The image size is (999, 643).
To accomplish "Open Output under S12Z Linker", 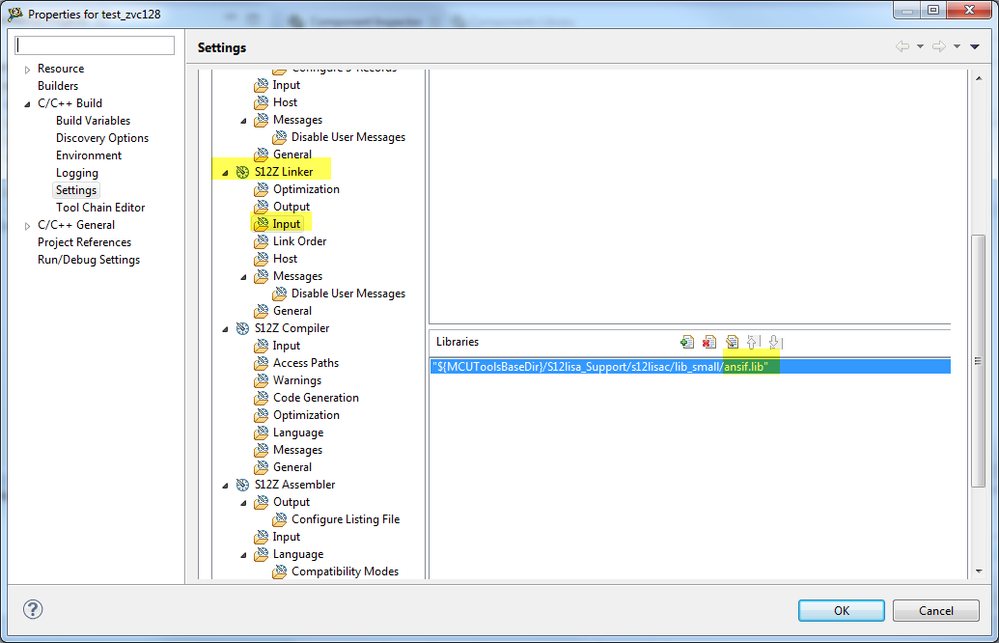I will (x=291, y=206).
